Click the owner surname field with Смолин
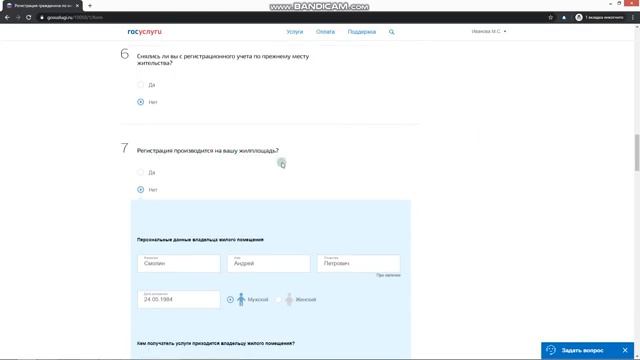 pyautogui.click(x=179, y=263)
